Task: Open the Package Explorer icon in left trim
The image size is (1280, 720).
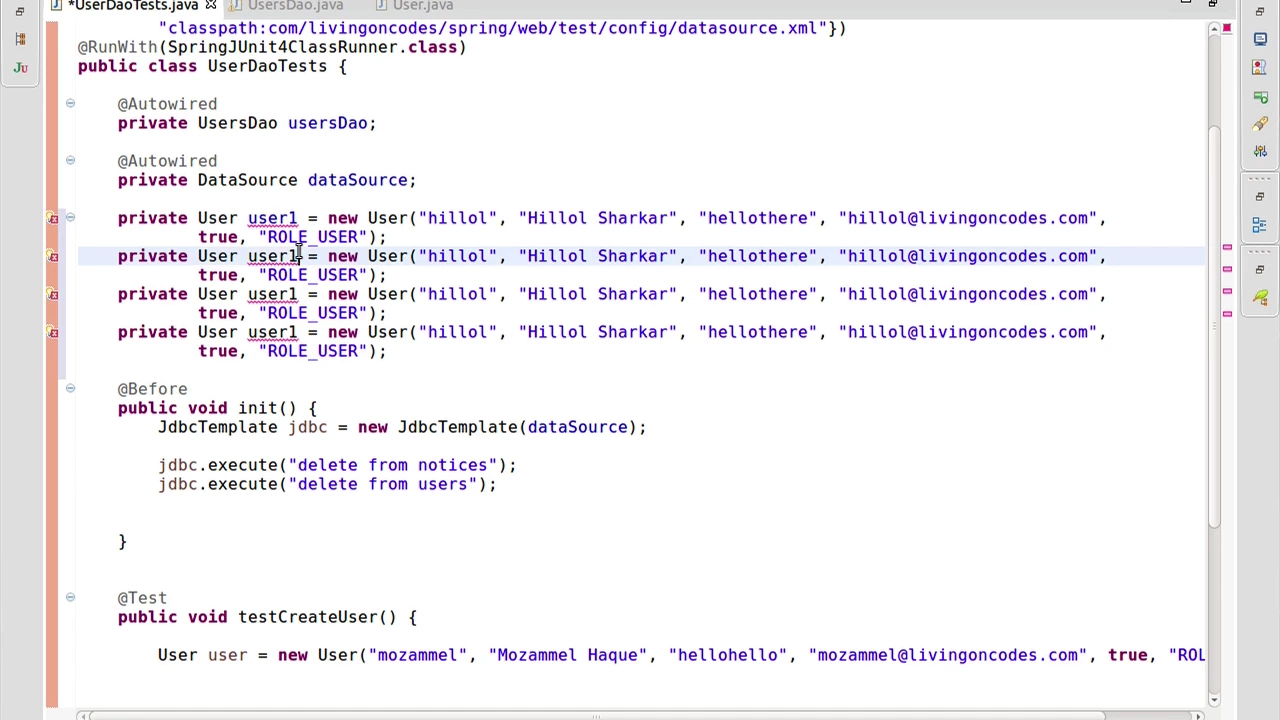Action: pyautogui.click(x=20, y=39)
